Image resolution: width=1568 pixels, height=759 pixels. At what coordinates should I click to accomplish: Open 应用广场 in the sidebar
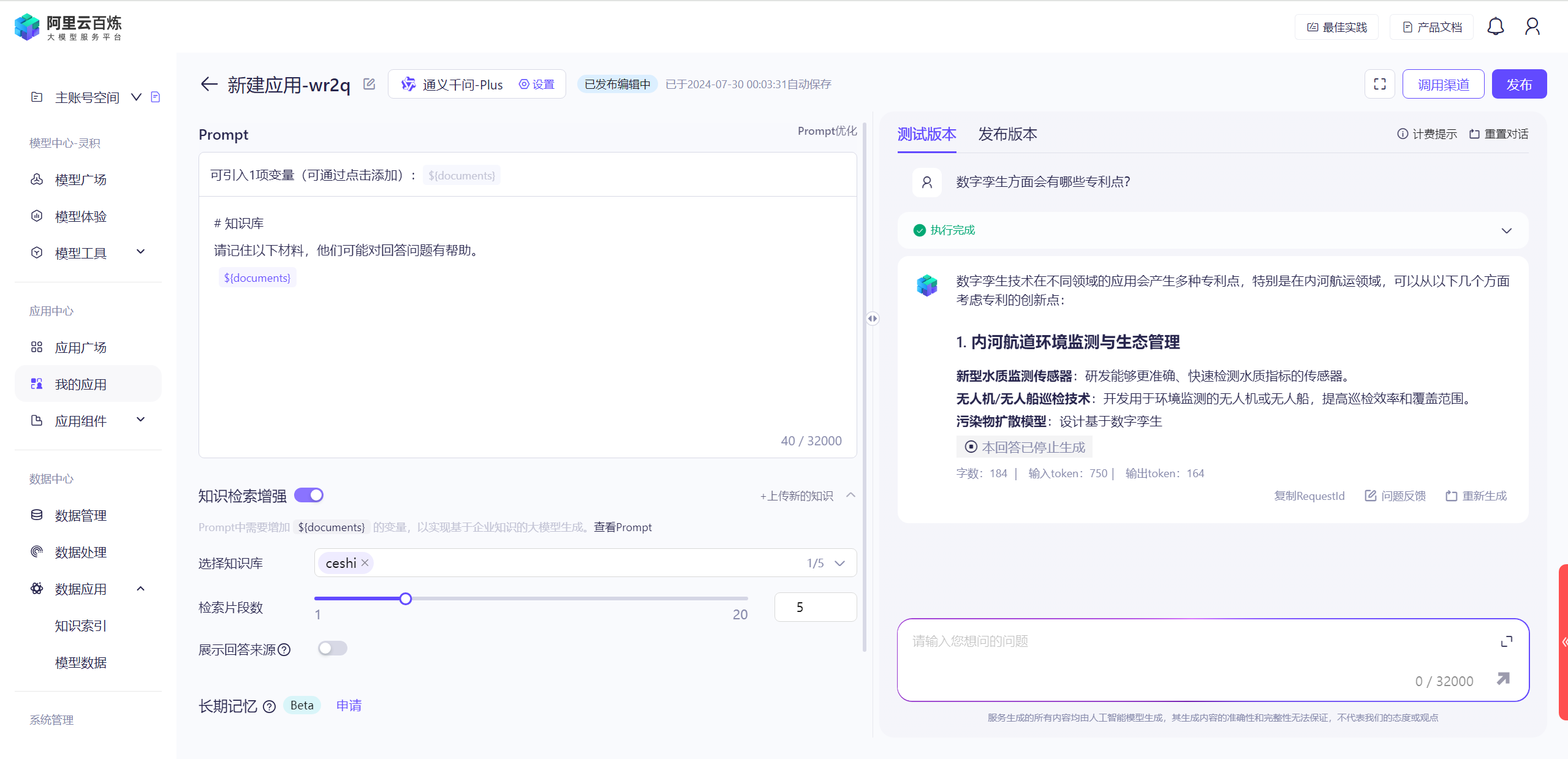click(x=80, y=347)
